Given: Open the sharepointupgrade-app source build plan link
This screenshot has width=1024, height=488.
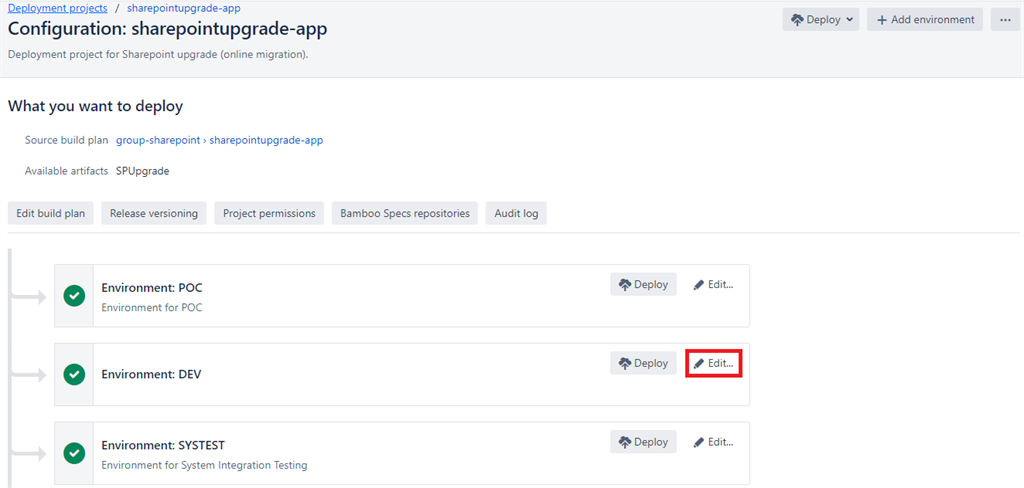Looking at the screenshot, I should tap(266, 140).
